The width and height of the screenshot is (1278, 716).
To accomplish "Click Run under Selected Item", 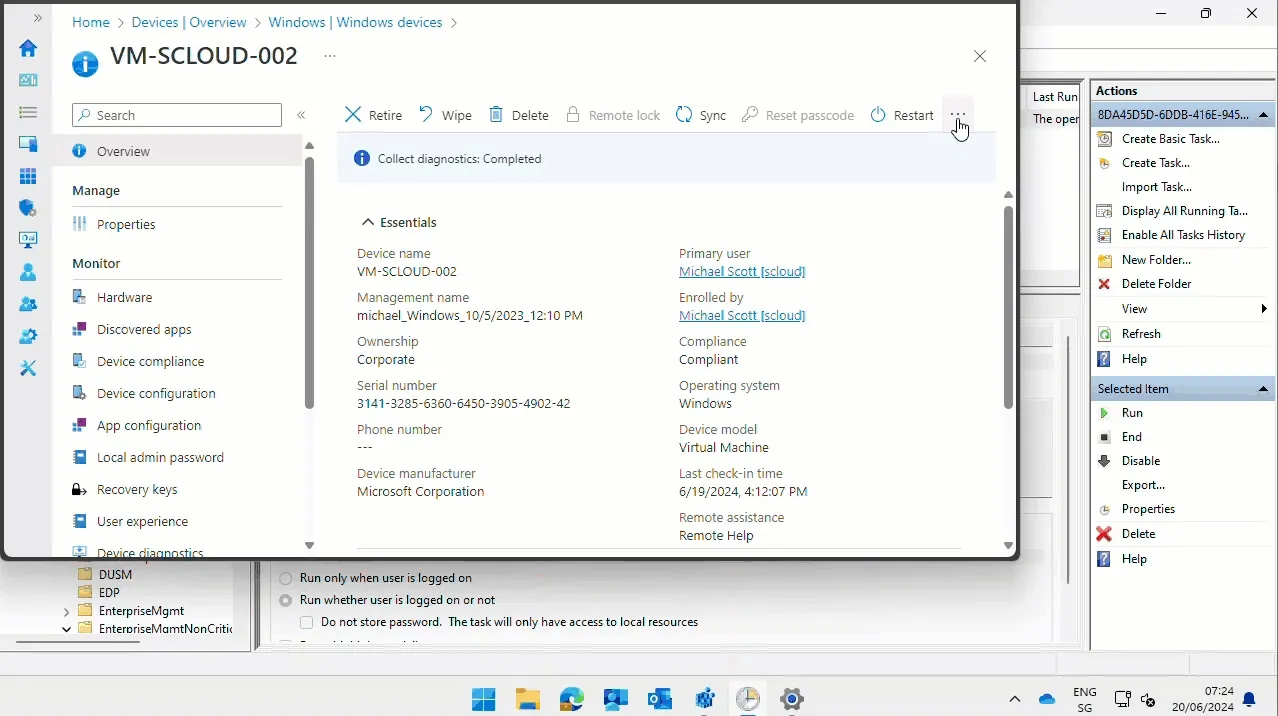I will 1131,413.
